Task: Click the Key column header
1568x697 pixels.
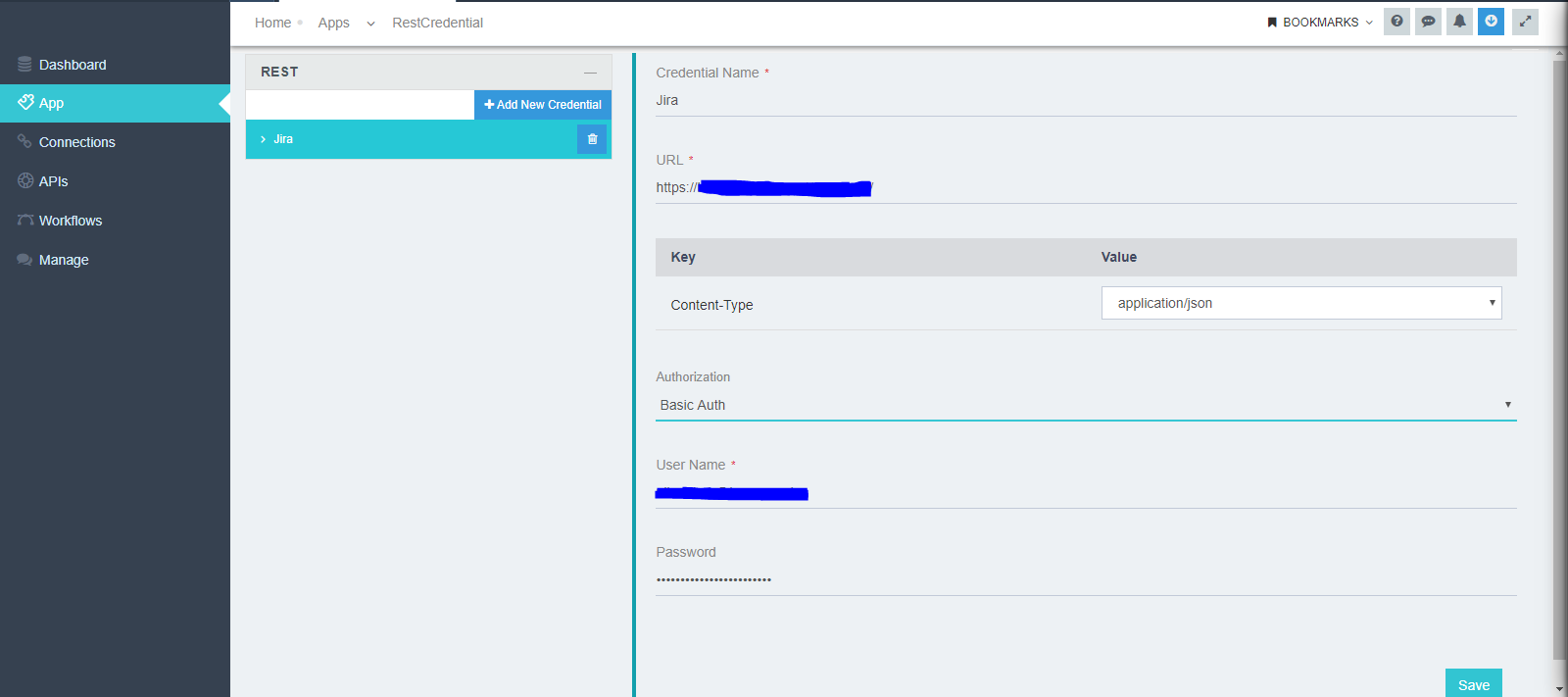Action: point(683,257)
